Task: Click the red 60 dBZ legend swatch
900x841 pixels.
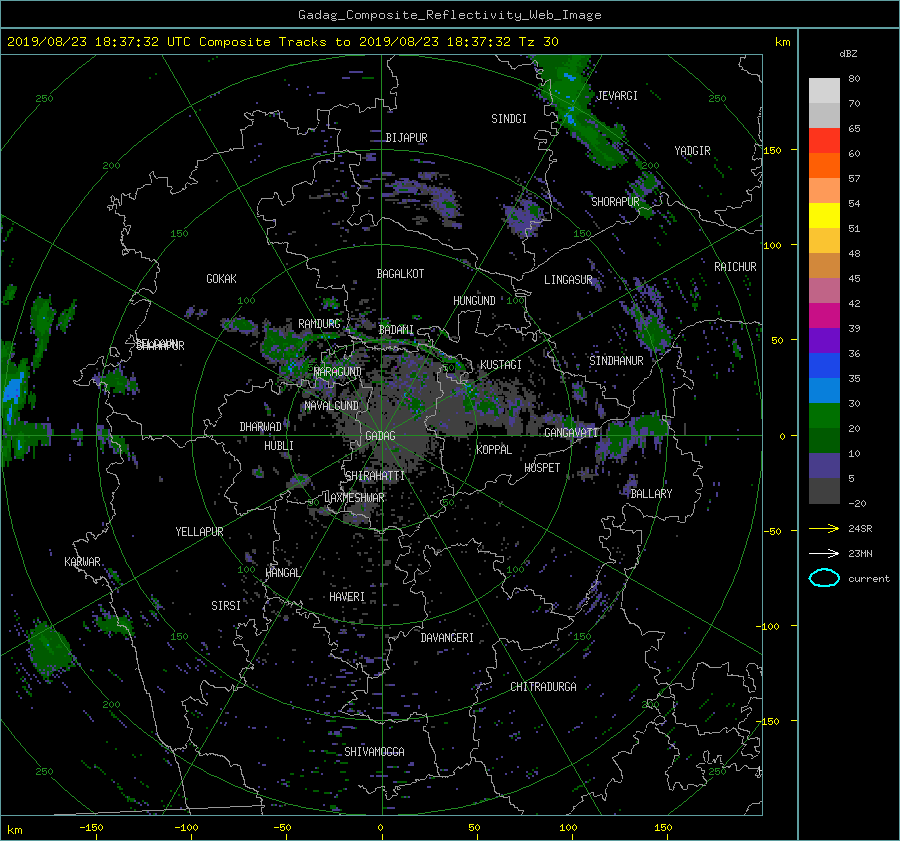Action: pyautogui.click(x=824, y=141)
